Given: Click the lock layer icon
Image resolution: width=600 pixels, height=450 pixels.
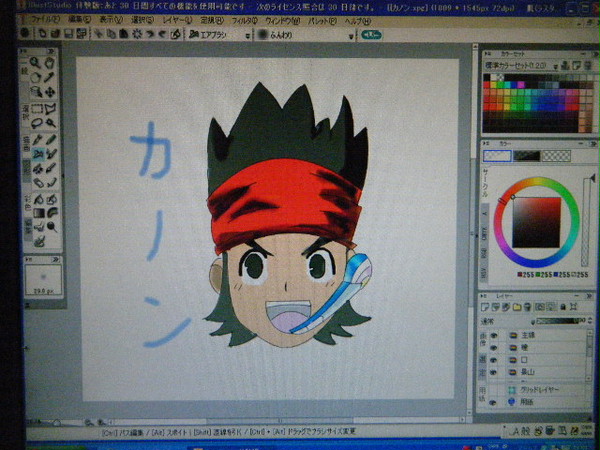Looking at the screenshot, I should click(x=562, y=307).
